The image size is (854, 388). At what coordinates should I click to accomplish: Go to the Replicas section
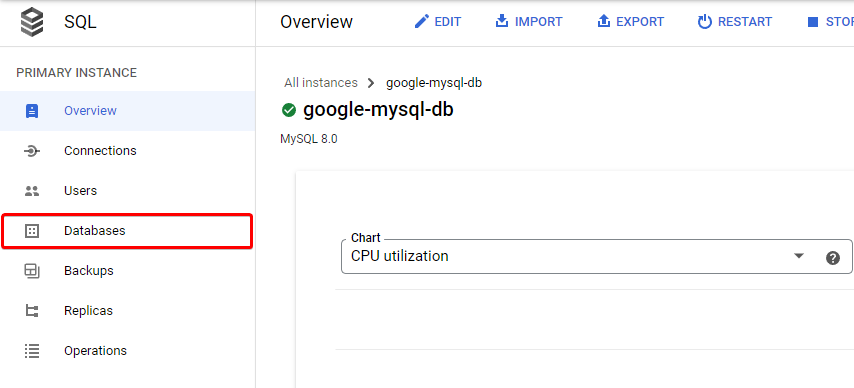(127, 311)
